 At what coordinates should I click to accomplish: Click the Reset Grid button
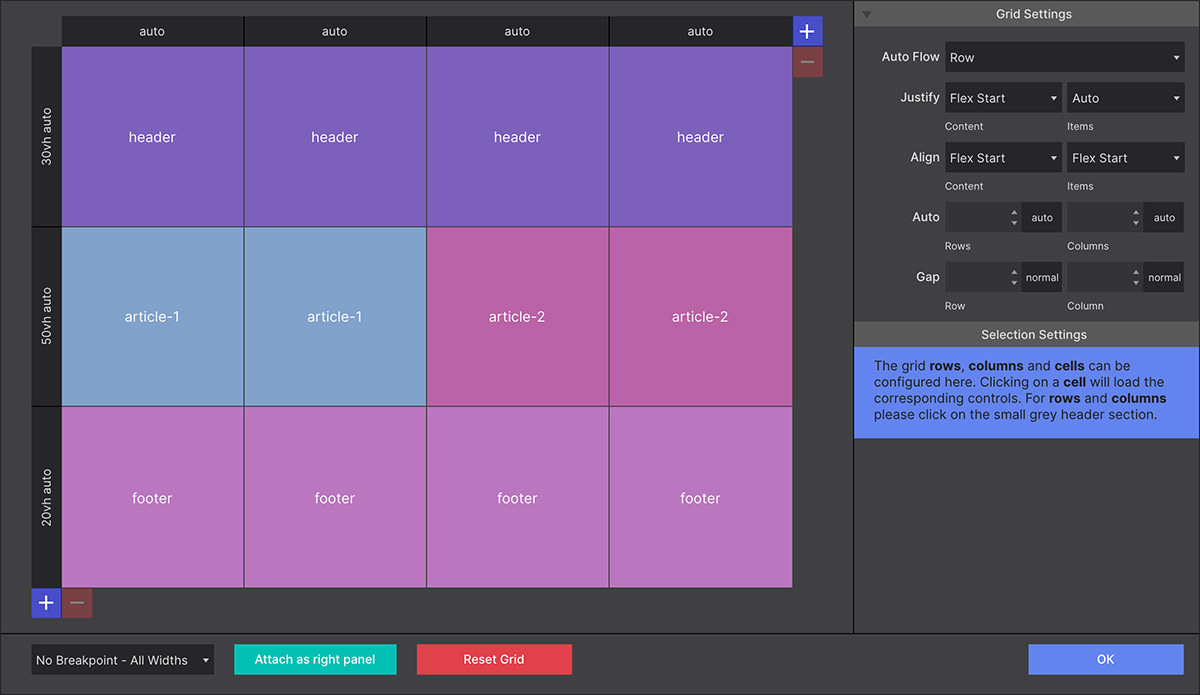tap(494, 659)
